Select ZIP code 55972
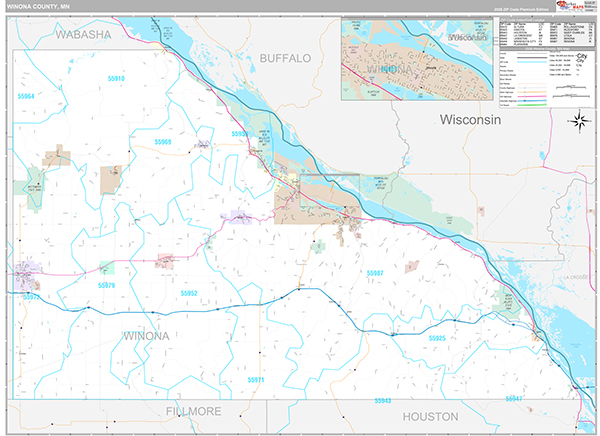The height and width of the screenshot is (436, 600). (x=31, y=297)
